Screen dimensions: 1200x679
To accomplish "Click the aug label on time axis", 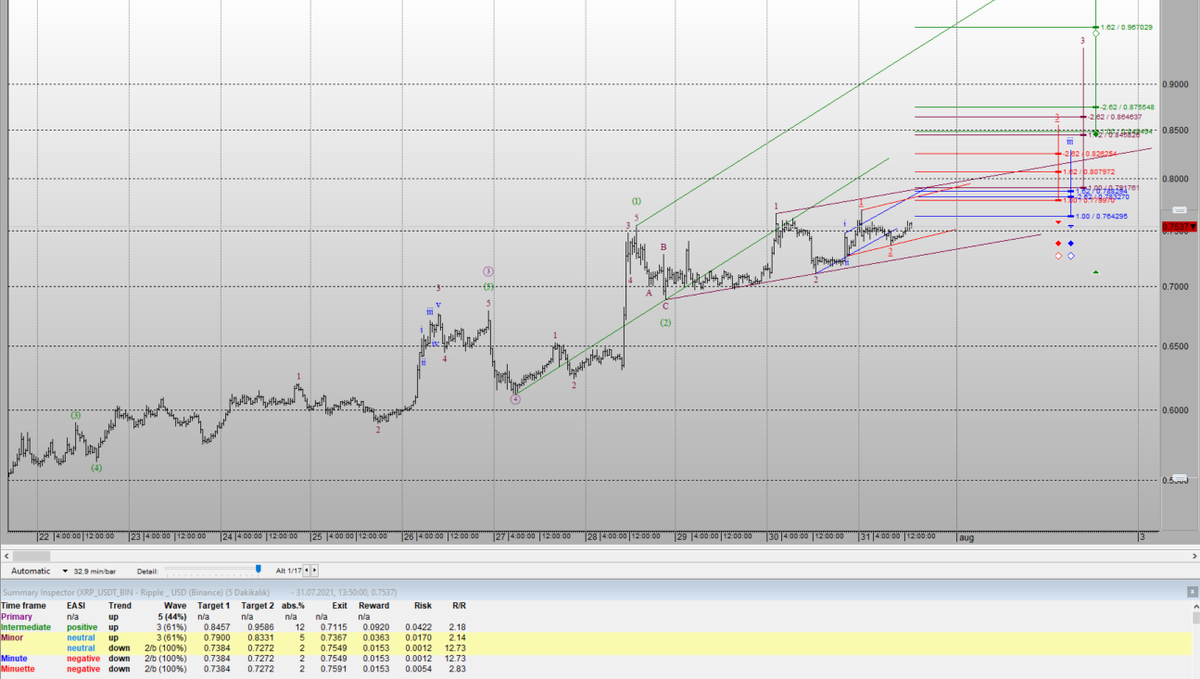I will (966, 537).
